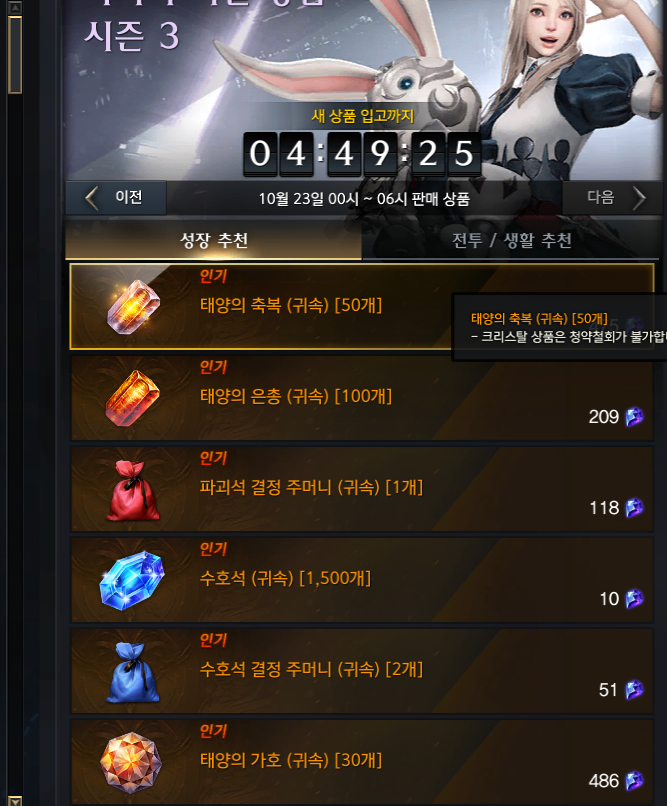
Task: Switch to the 성장 추천 tab
Action: click(x=214, y=240)
